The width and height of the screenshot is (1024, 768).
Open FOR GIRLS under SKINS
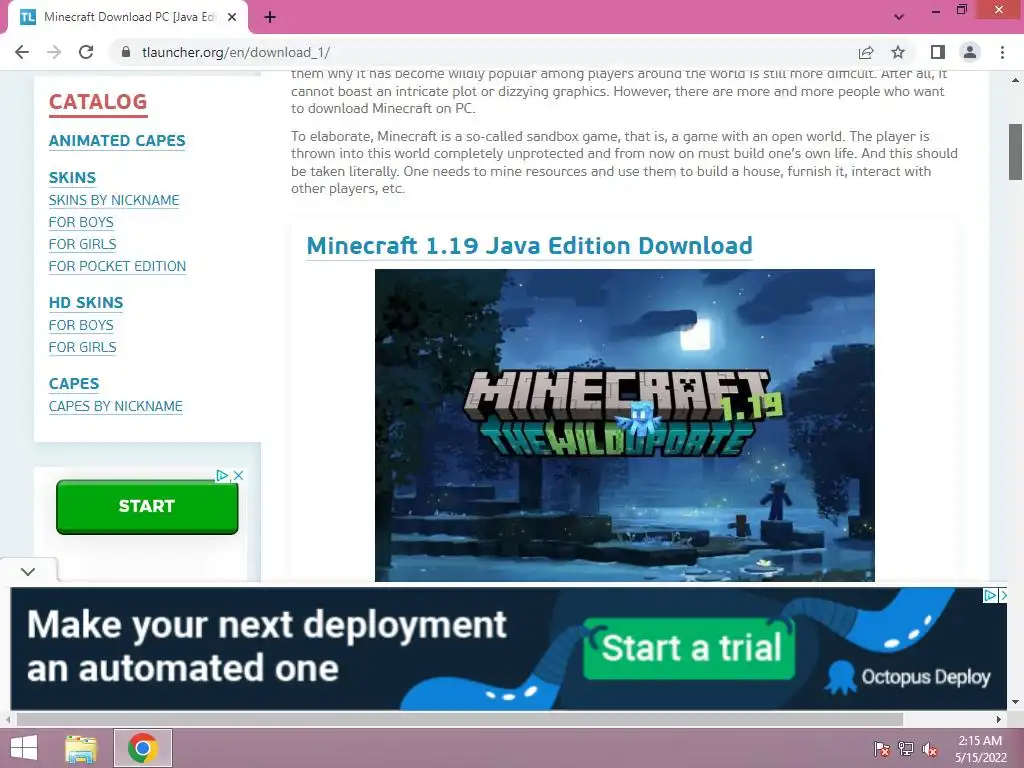tap(82, 244)
